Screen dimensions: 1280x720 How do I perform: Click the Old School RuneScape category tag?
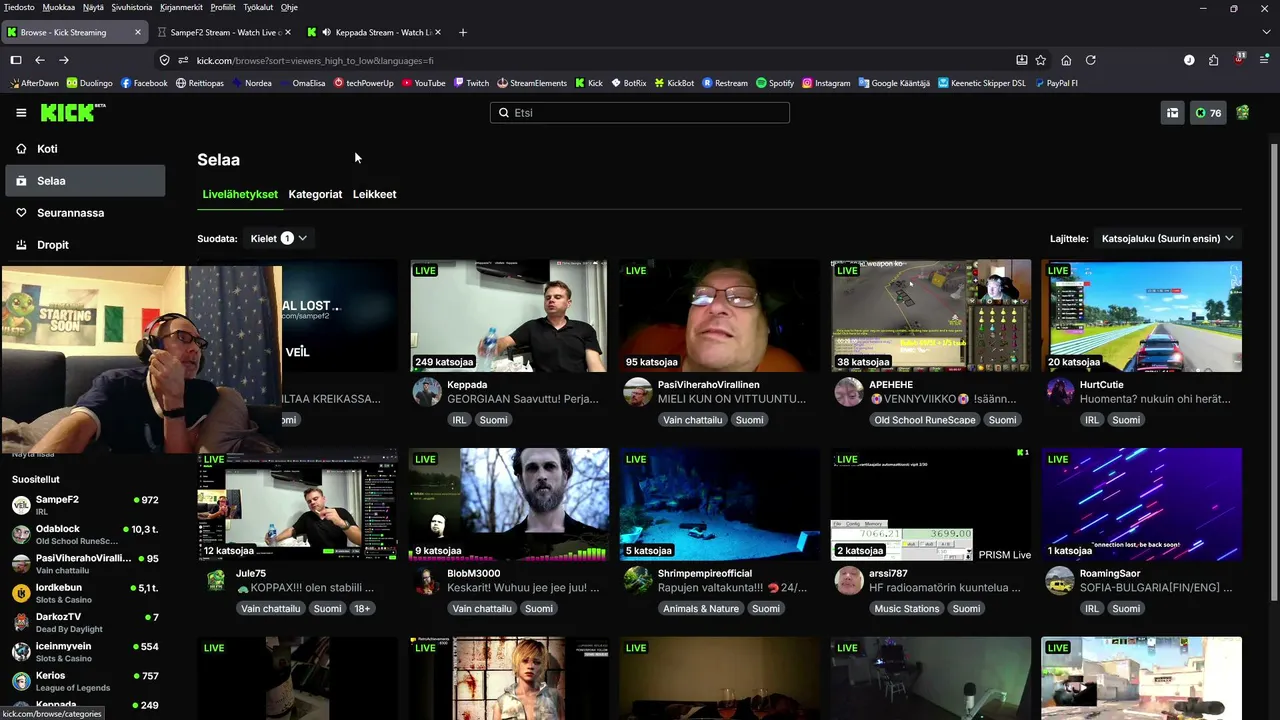coord(925,420)
